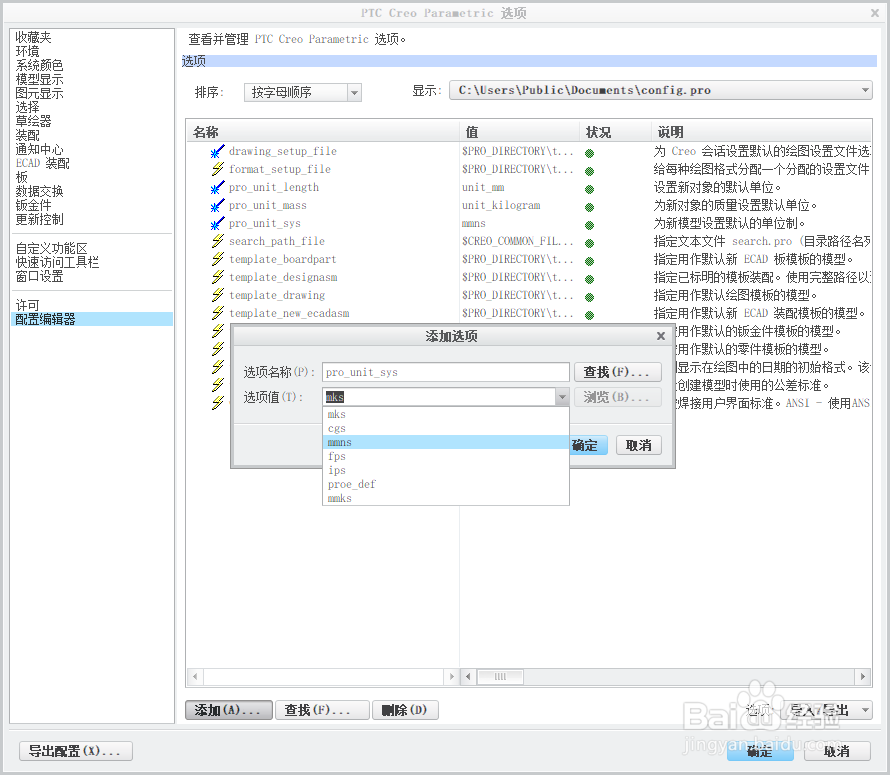Click the 选项名称 input field
The height and width of the screenshot is (775, 890).
(x=446, y=372)
